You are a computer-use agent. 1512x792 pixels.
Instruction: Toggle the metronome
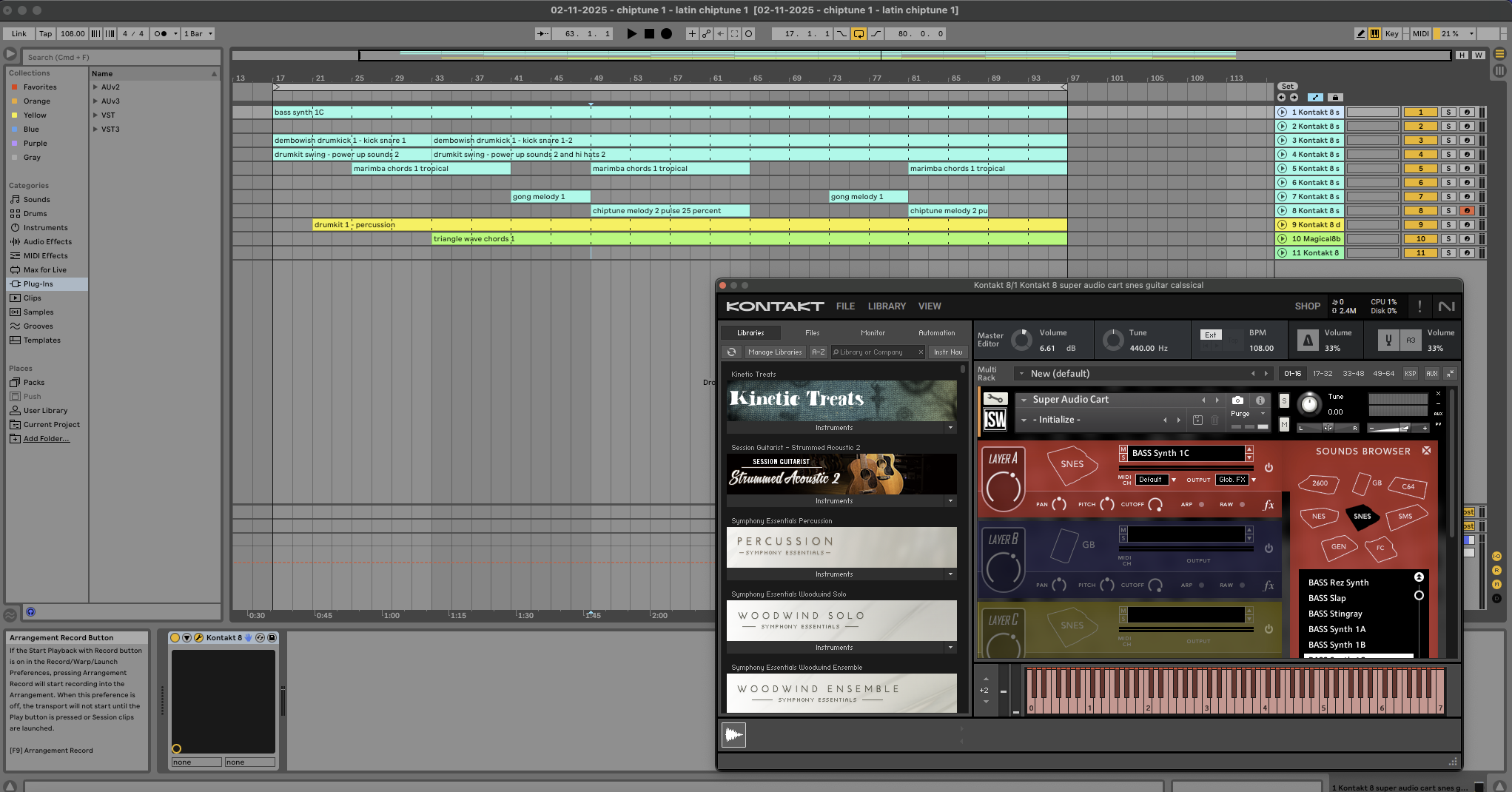tap(160, 33)
